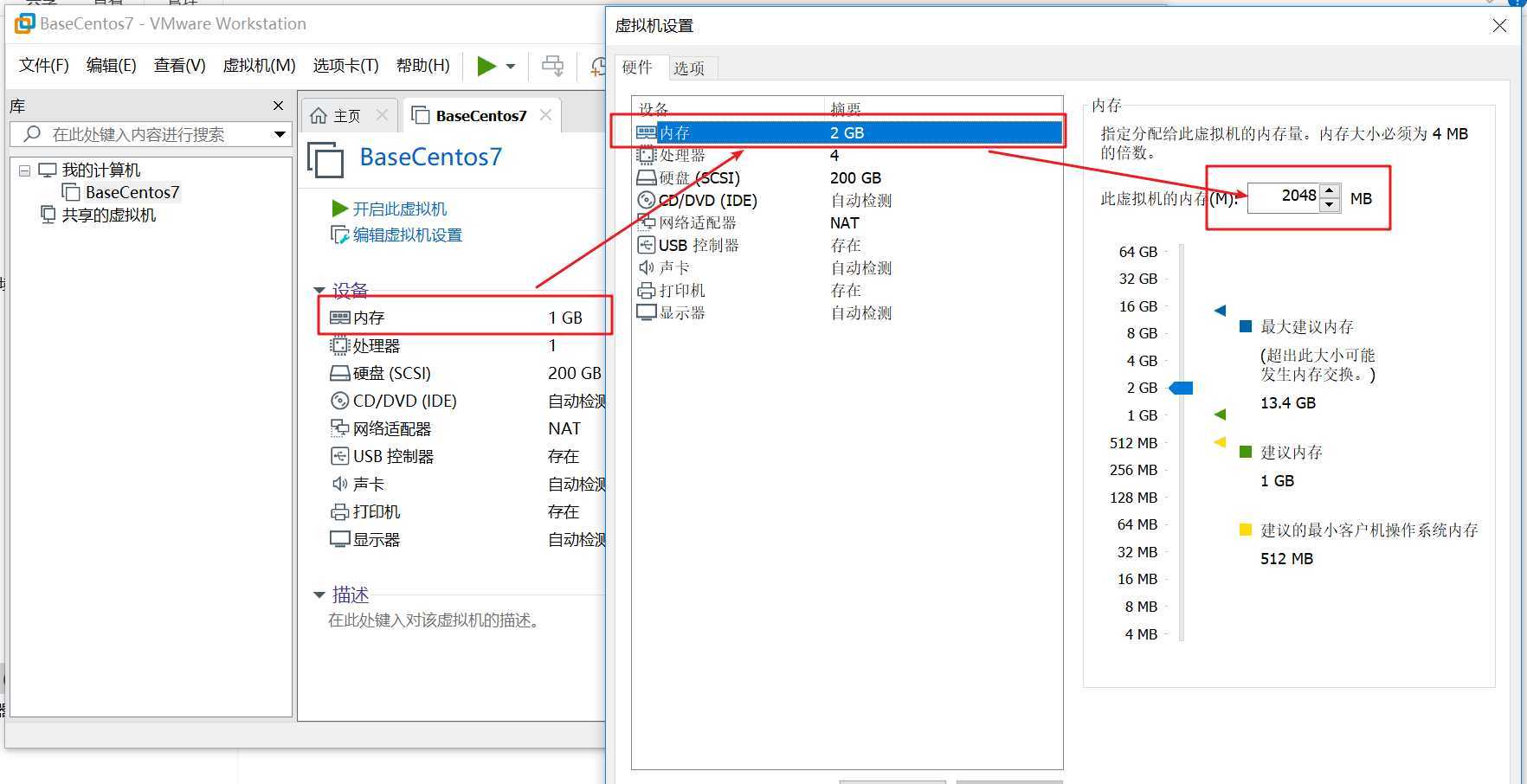The height and width of the screenshot is (784, 1527).
Task: Open the 文件(F) menu
Action: (x=44, y=66)
